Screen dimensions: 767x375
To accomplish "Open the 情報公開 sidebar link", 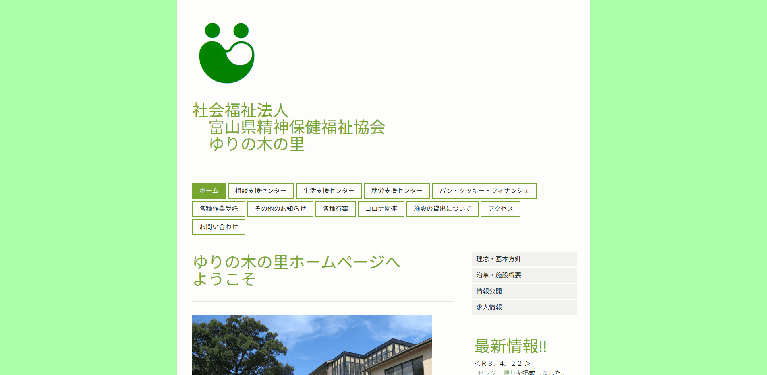I will click(x=524, y=291).
